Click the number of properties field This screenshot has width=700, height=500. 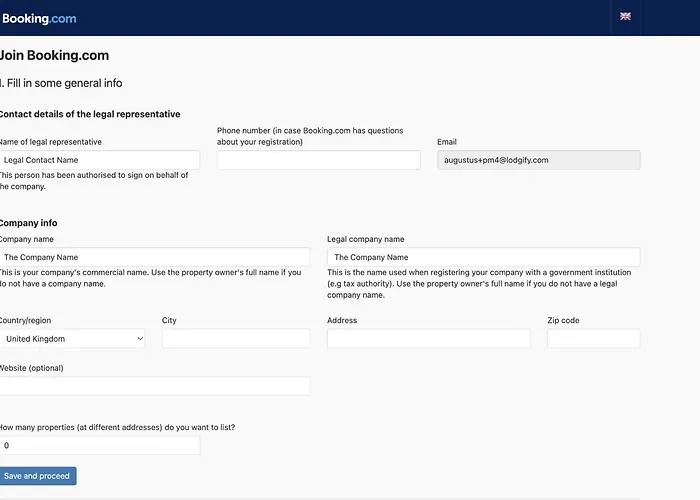point(100,445)
